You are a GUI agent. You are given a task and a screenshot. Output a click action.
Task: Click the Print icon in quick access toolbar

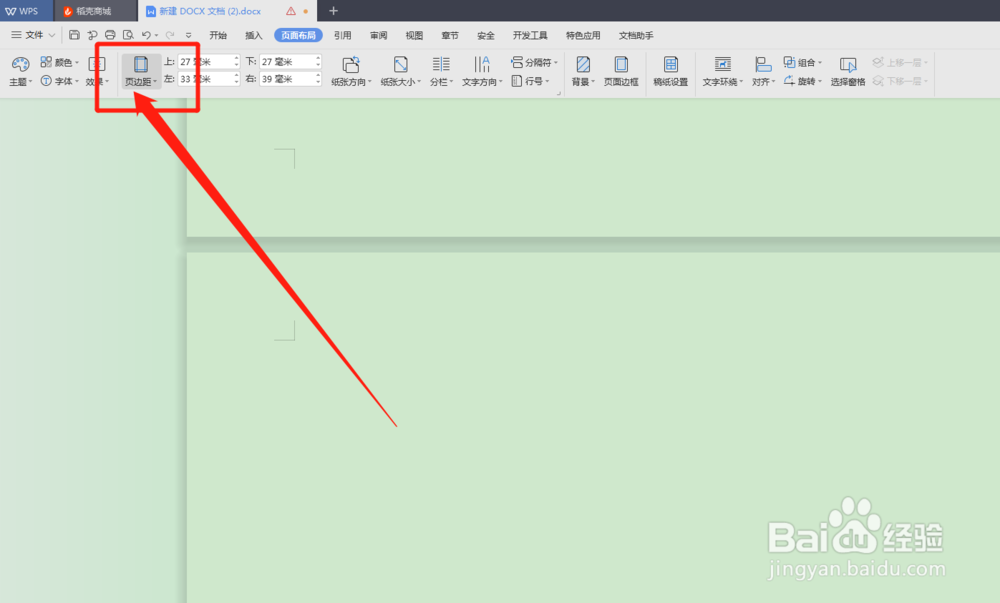coord(110,35)
